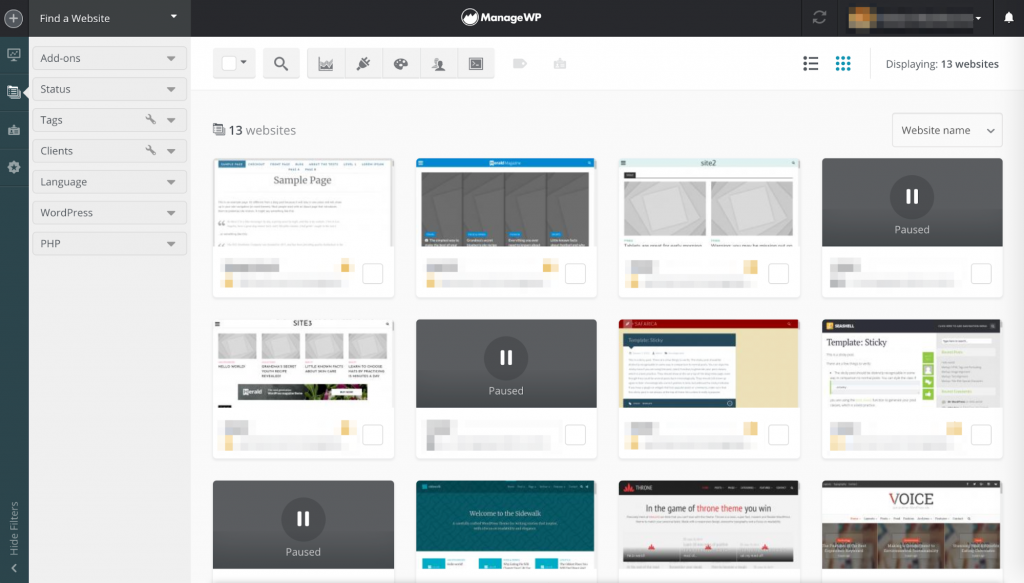Toggle the select-all checkbox in toolbar
Screen dimensions: 1024x583
(x=229, y=63)
